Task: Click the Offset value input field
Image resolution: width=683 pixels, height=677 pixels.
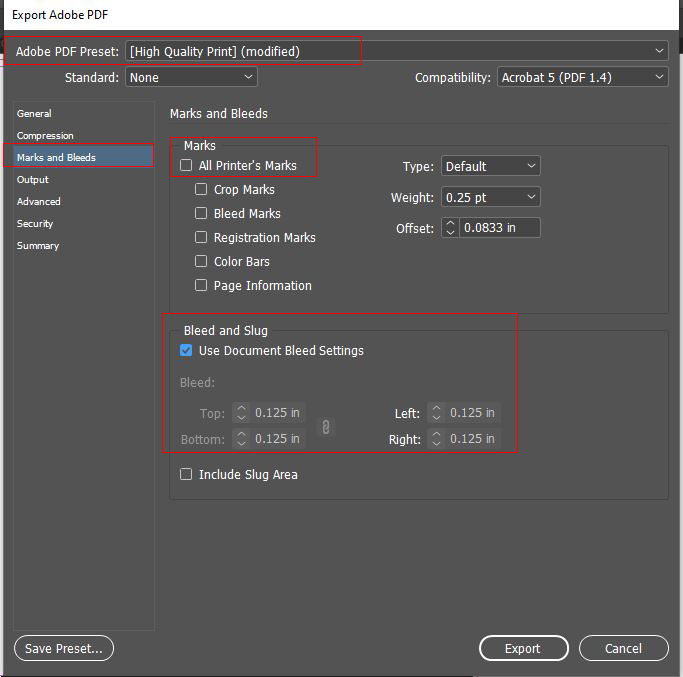Action: tap(499, 228)
